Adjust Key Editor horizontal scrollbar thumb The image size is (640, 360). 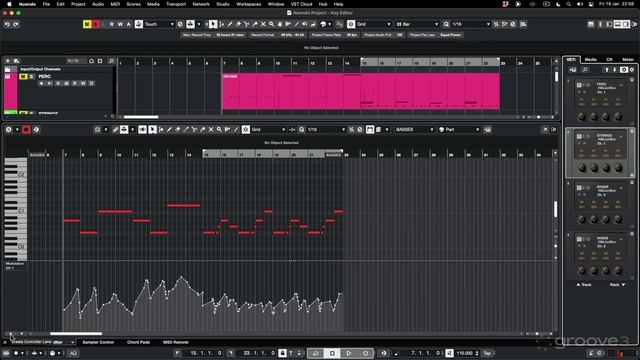(x=76, y=333)
